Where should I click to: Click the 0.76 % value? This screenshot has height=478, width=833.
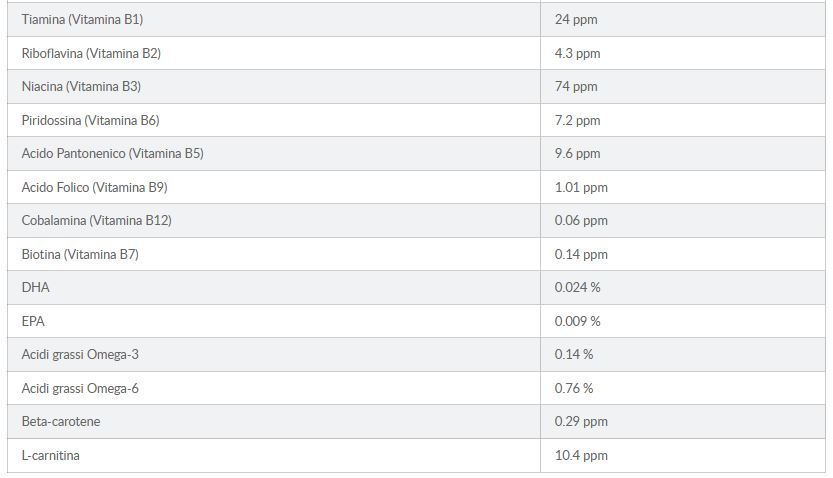pos(574,388)
